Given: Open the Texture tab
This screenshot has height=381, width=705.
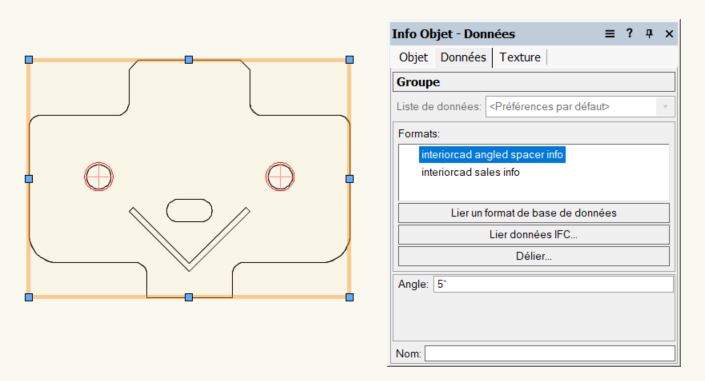Looking at the screenshot, I should point(520,58).
